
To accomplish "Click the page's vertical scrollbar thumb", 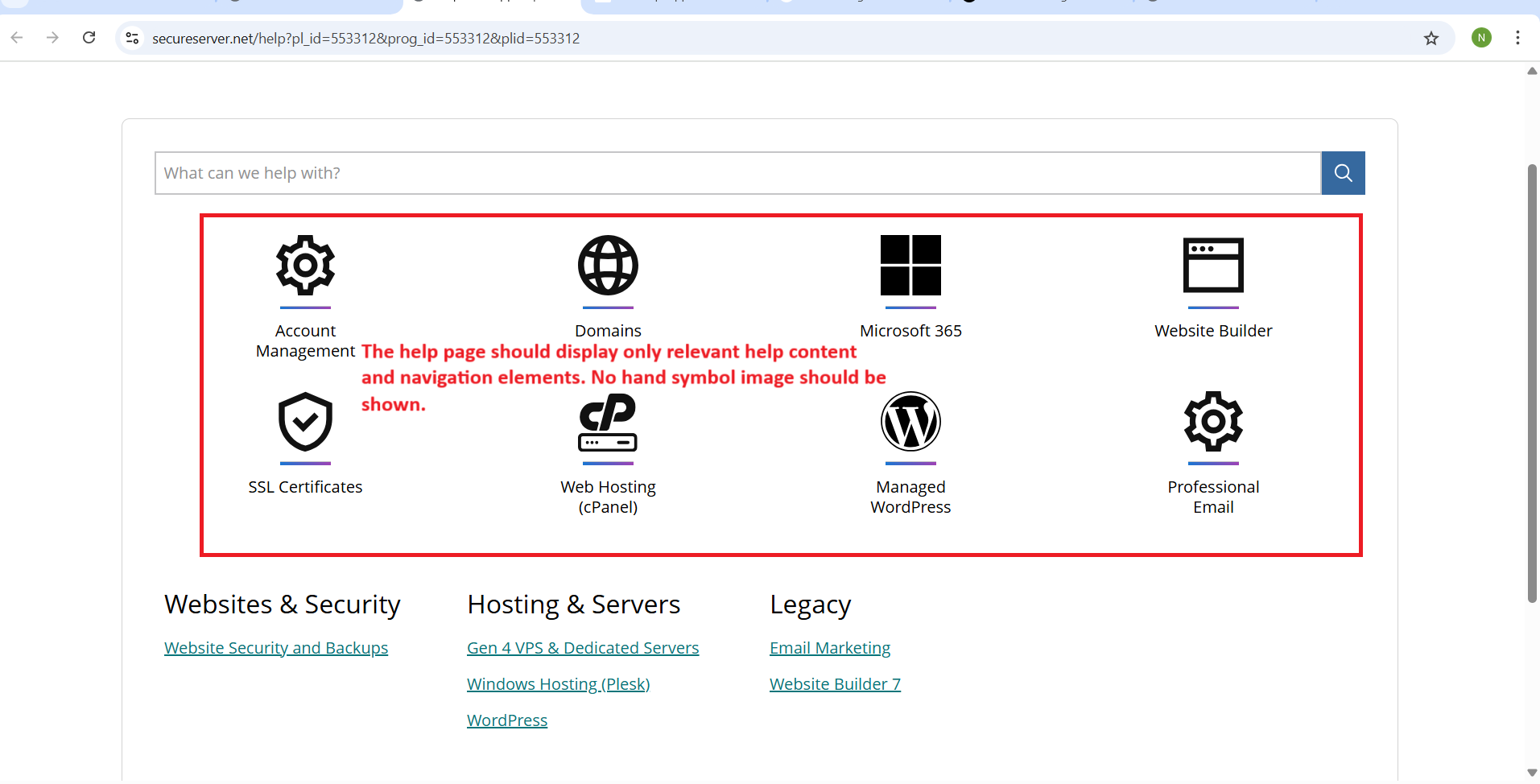I will coord(1532,382).
